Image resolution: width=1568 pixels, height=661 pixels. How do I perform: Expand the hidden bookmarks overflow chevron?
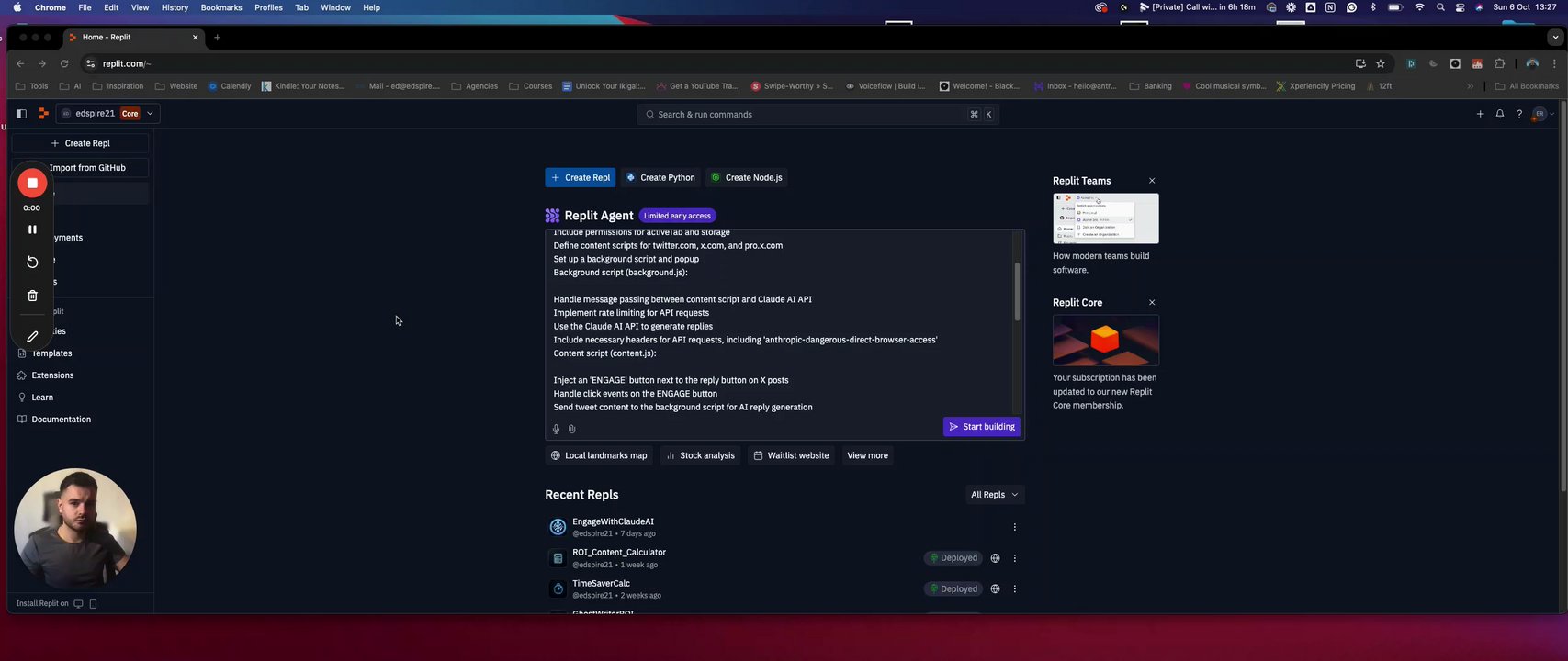1470,86
